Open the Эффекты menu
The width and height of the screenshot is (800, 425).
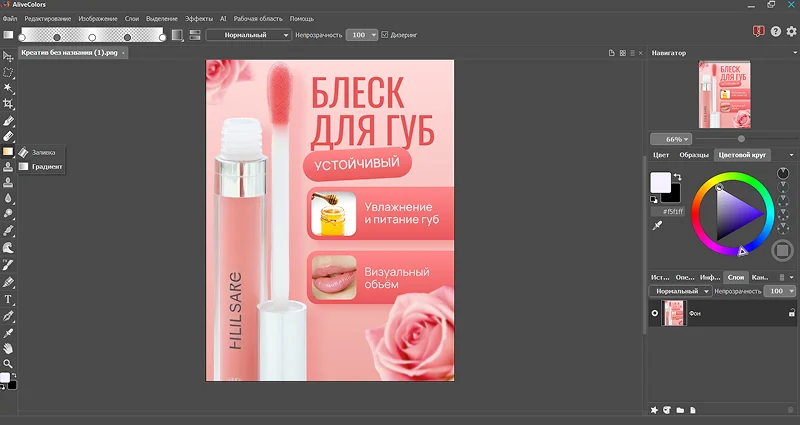[198, 18]
